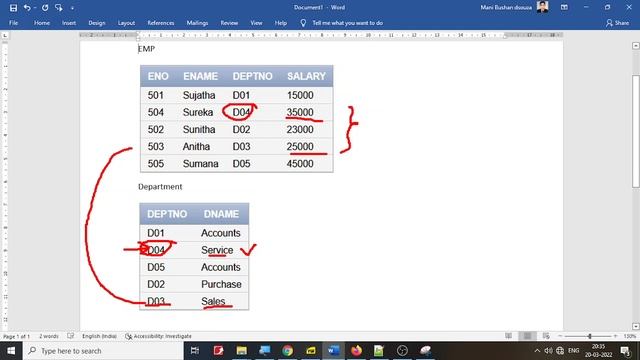Switch to Print Layout view

527,336
